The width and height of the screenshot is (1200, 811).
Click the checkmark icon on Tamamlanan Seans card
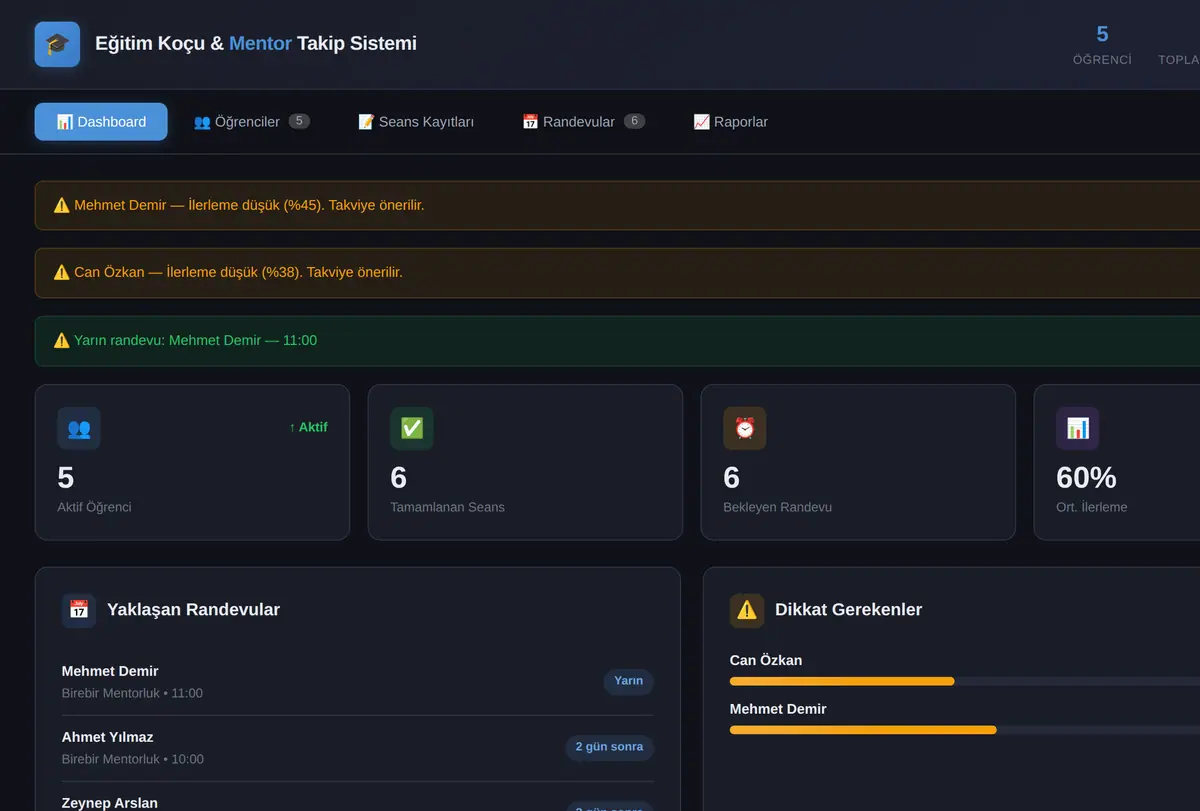(412, 428)
